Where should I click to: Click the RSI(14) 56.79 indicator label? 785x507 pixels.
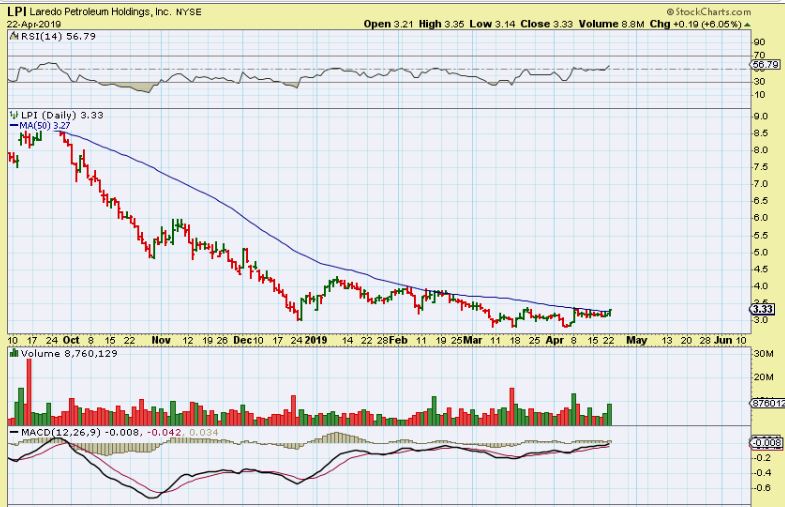(x=58, y=36)
